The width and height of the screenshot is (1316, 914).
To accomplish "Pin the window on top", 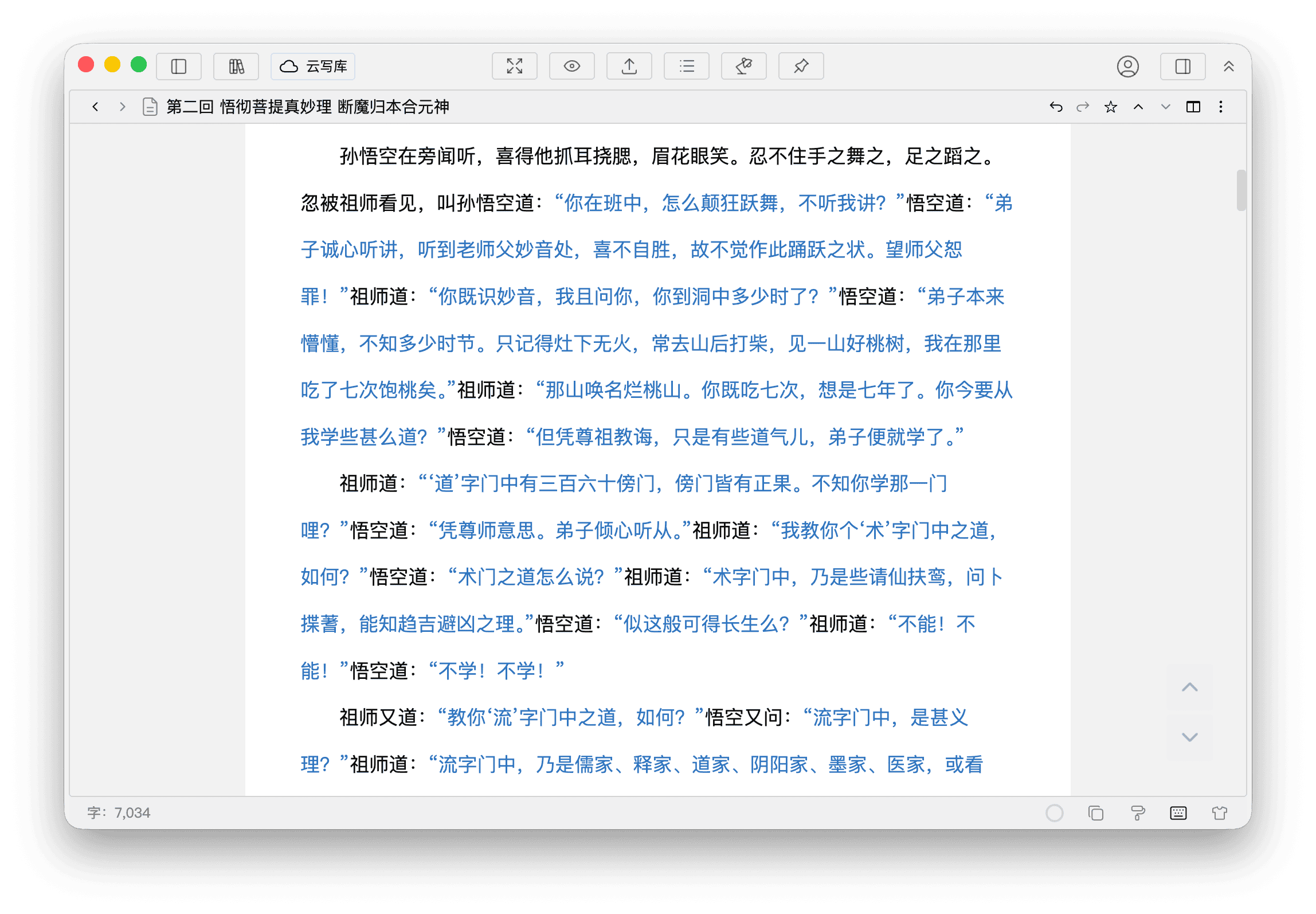I will coord(801,67).
